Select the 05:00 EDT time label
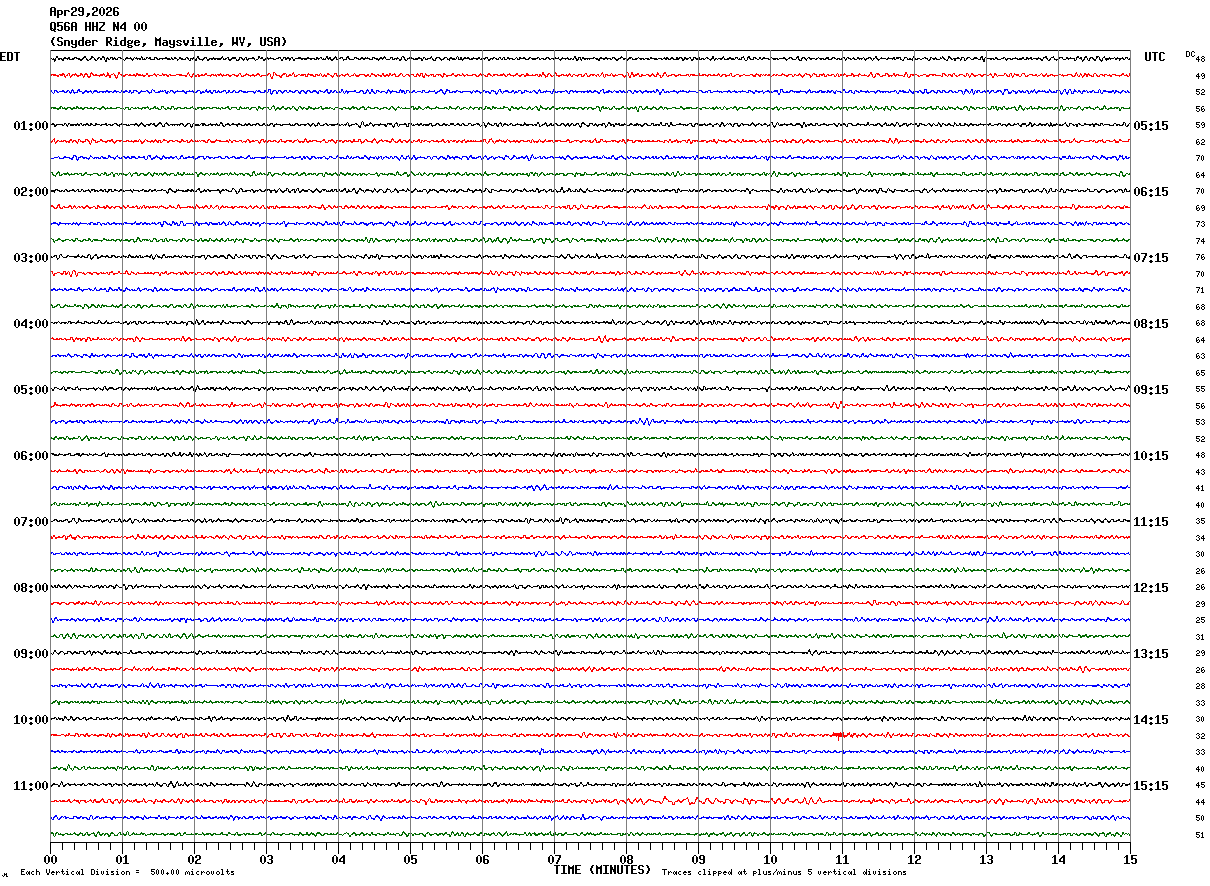Screen dimensions: 1210x886 pyautogui.click(x=31, y=390)
